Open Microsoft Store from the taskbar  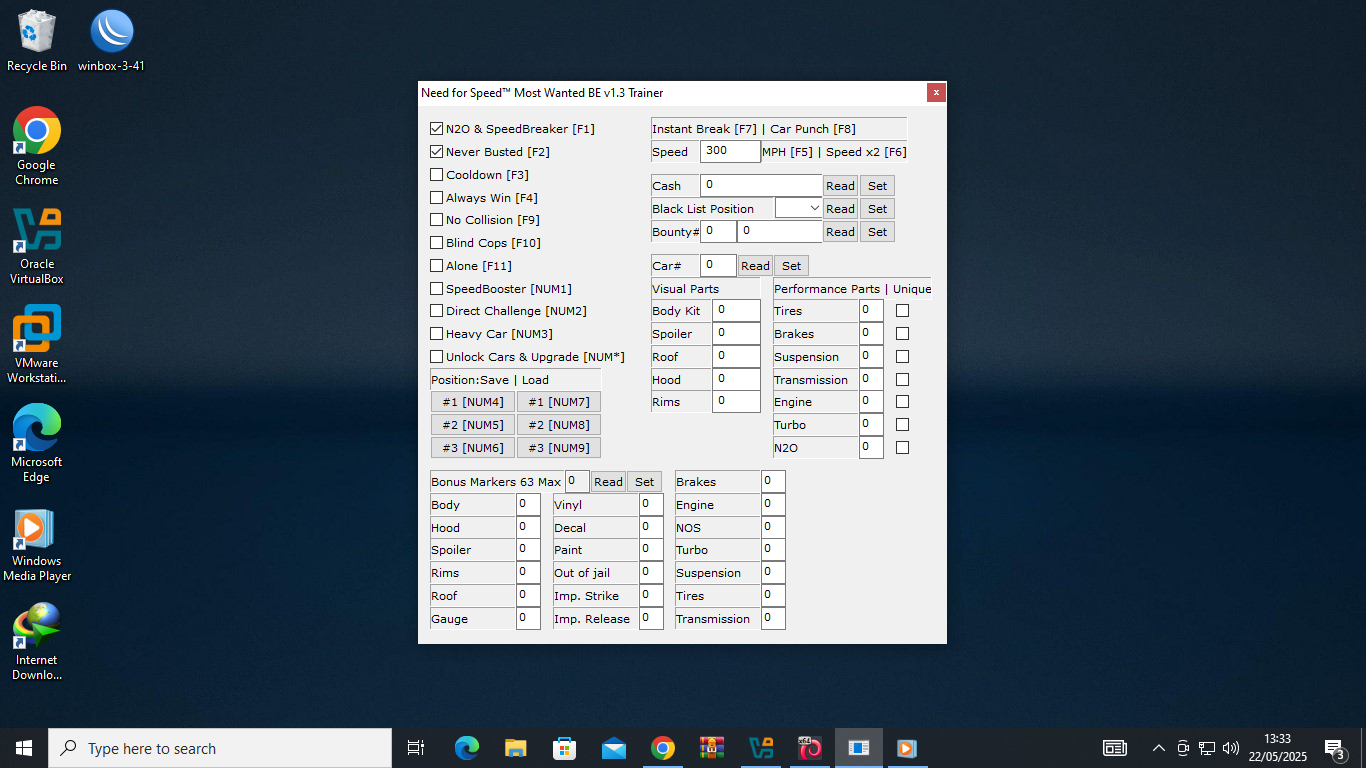pos(564,748)
